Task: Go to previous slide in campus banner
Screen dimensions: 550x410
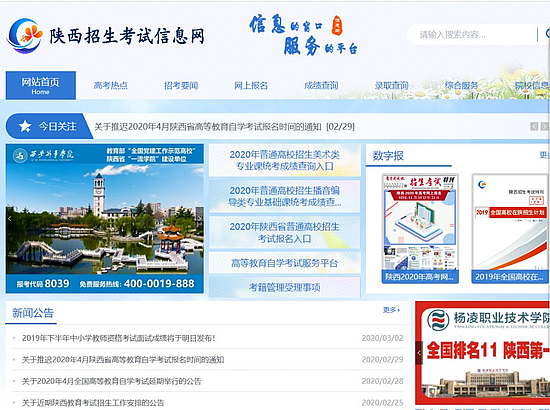Action: click(9, 219)
